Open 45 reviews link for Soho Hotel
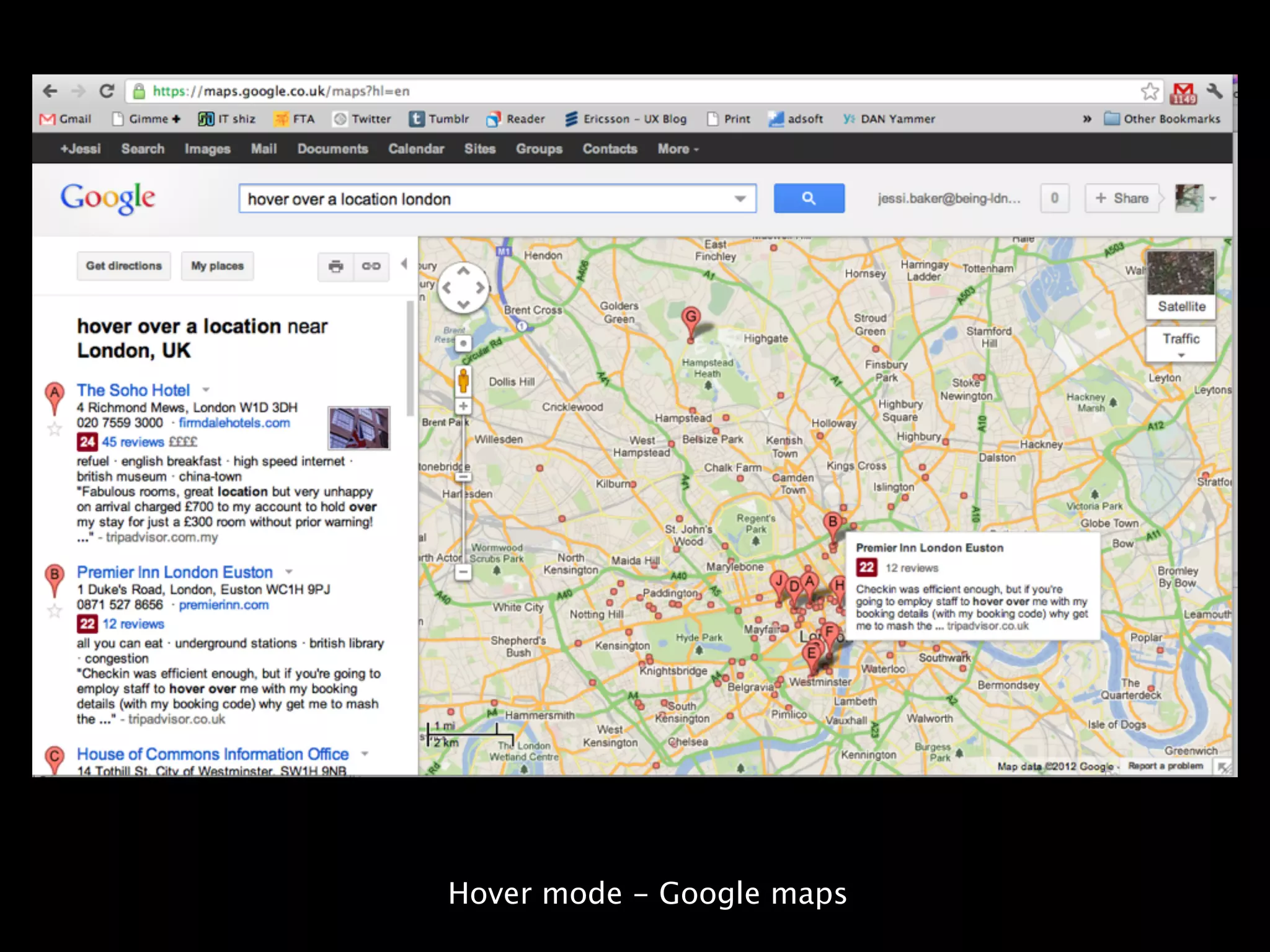 (133, 442)
